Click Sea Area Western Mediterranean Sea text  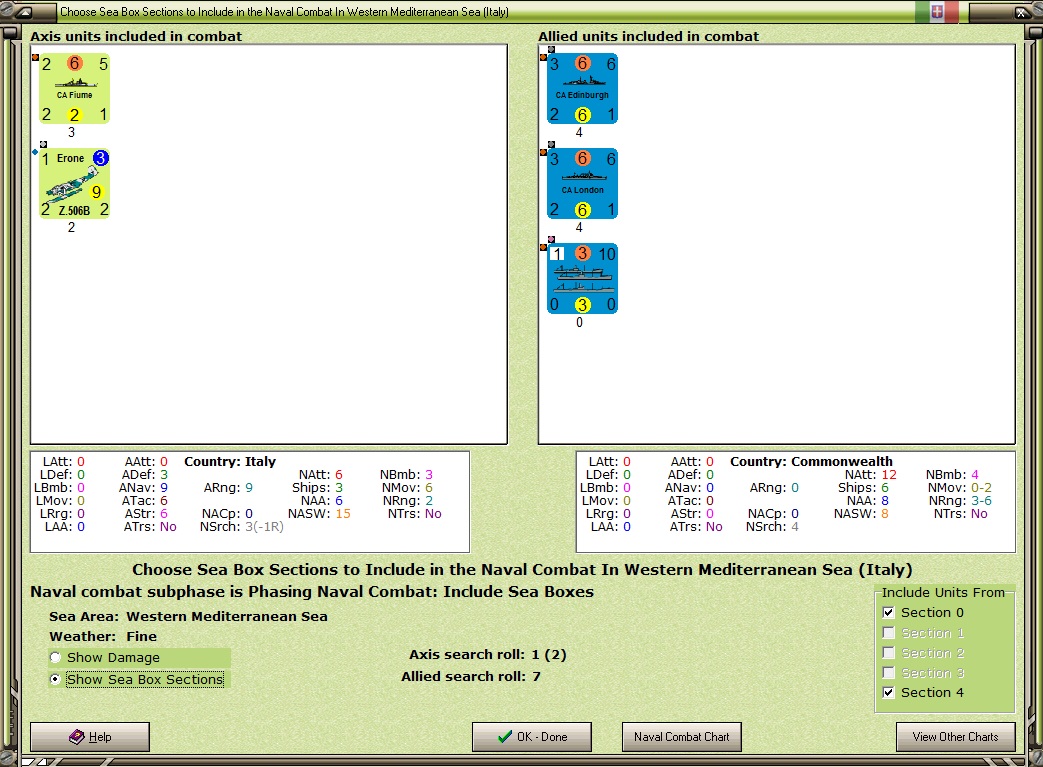click(x=188, y=617)
